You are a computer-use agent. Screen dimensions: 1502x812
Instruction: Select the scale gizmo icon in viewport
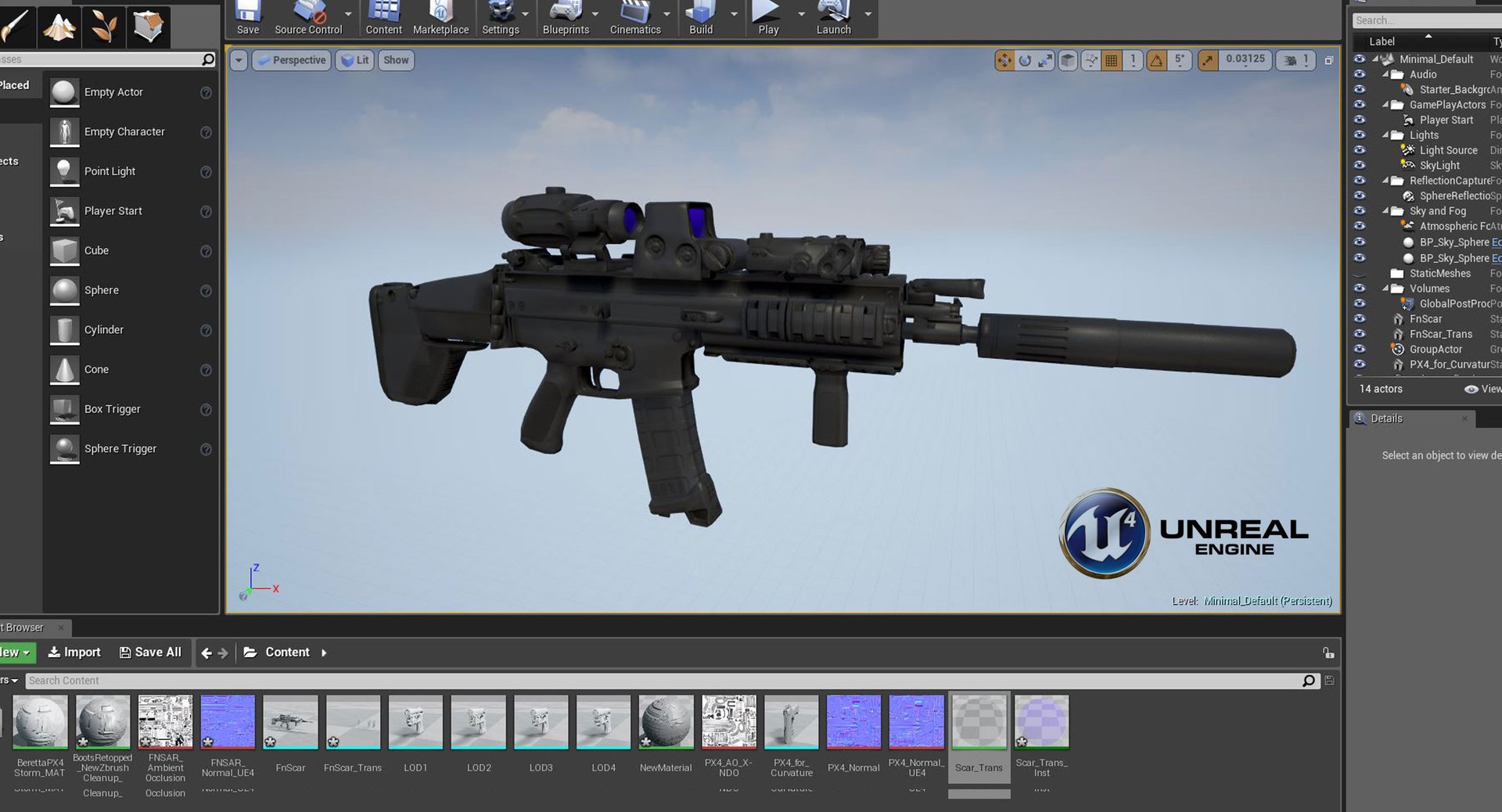(1045, 60)
